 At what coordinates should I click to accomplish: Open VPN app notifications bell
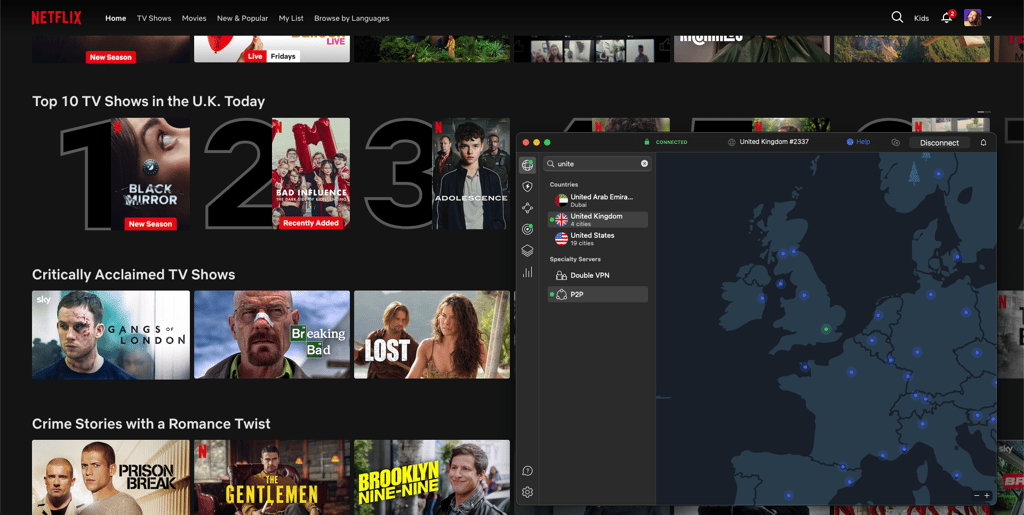tap(984, 142)
